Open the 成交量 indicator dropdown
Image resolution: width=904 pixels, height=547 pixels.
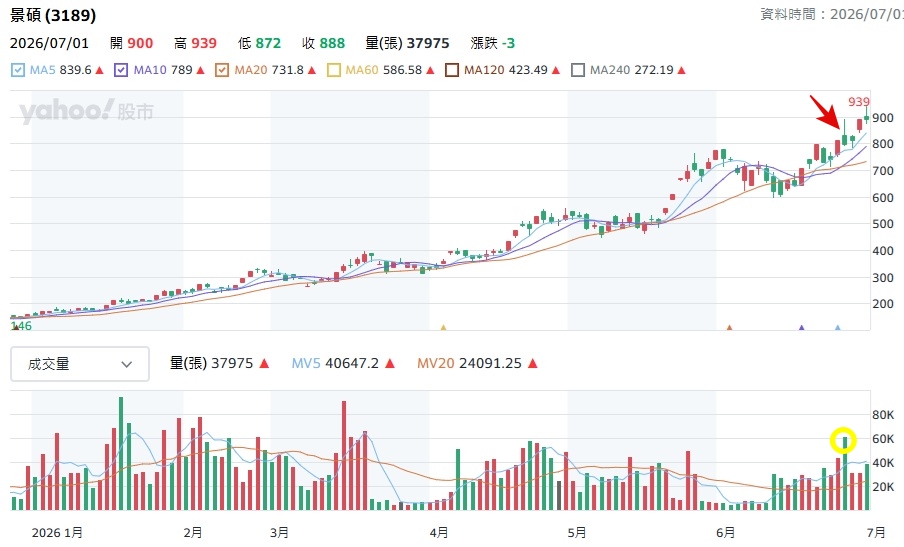[x=80, y=364]
